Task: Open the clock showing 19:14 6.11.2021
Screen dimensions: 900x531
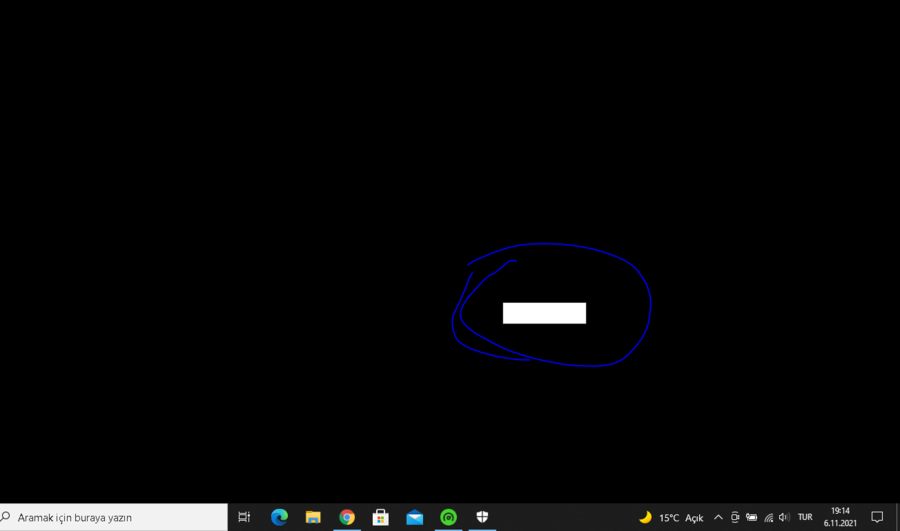Action: [x=840, y=517]
